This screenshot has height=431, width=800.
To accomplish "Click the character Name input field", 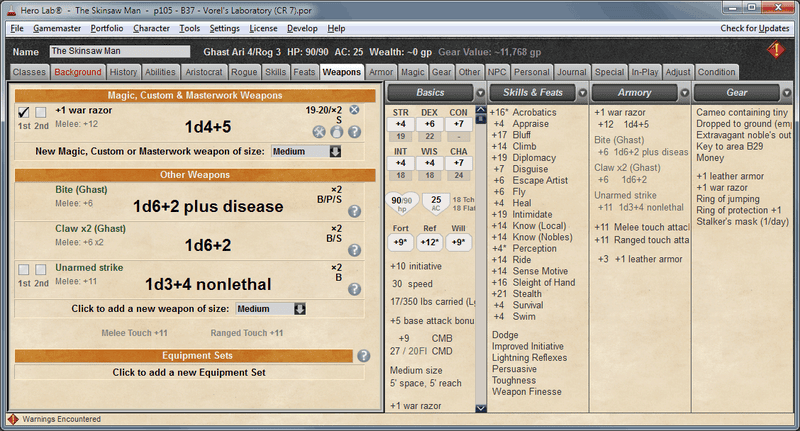I will point(120,51).
